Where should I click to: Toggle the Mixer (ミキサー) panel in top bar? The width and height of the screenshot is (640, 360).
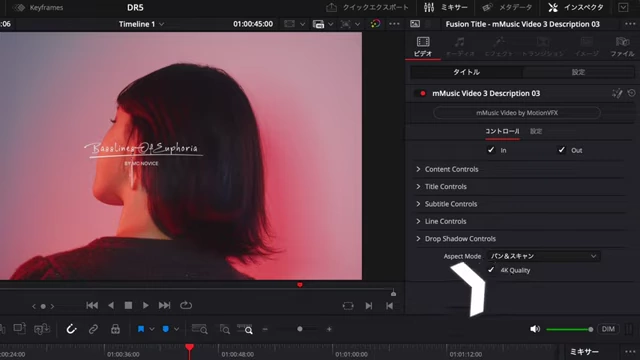click(446, 7)
